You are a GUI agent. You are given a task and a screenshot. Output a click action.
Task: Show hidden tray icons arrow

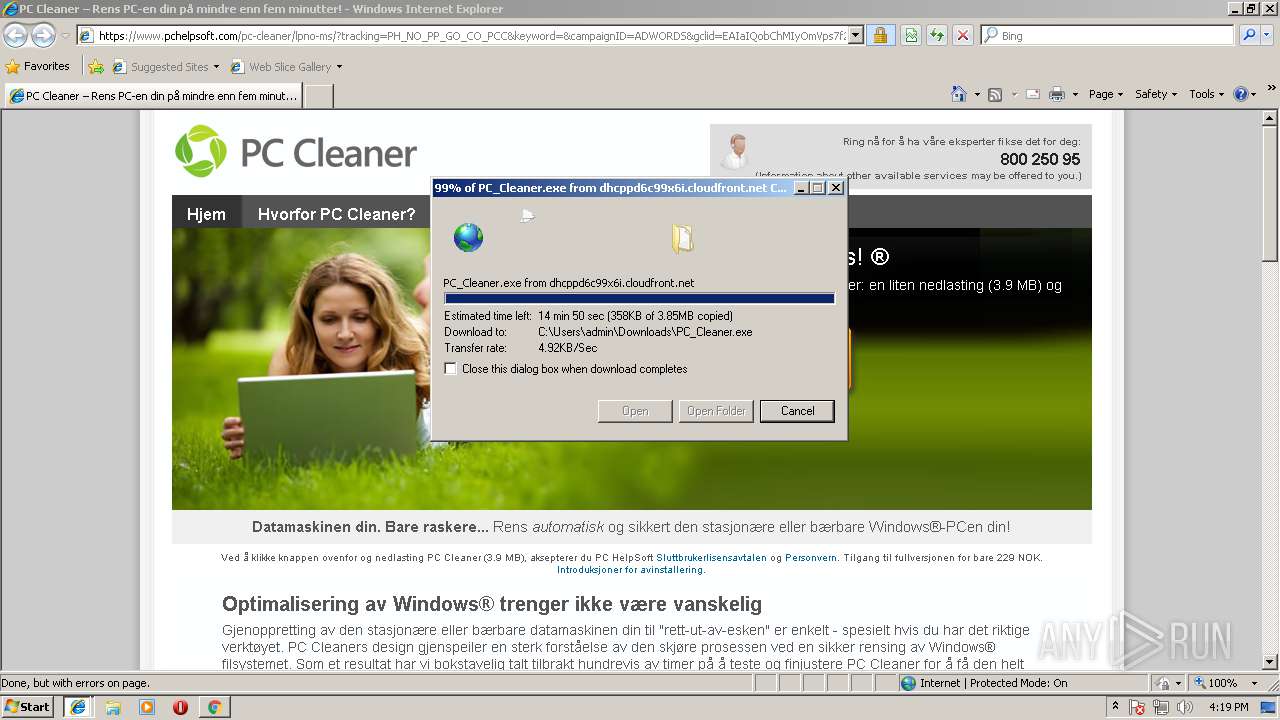click(1115, 707)
